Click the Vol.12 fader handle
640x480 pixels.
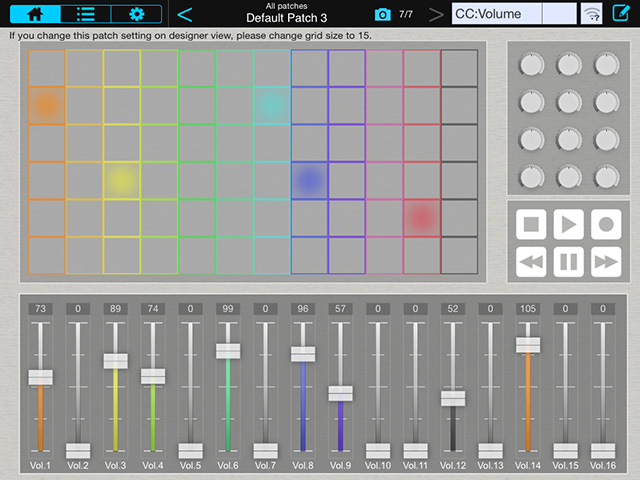pyautogui.click(x=453, y=398)
